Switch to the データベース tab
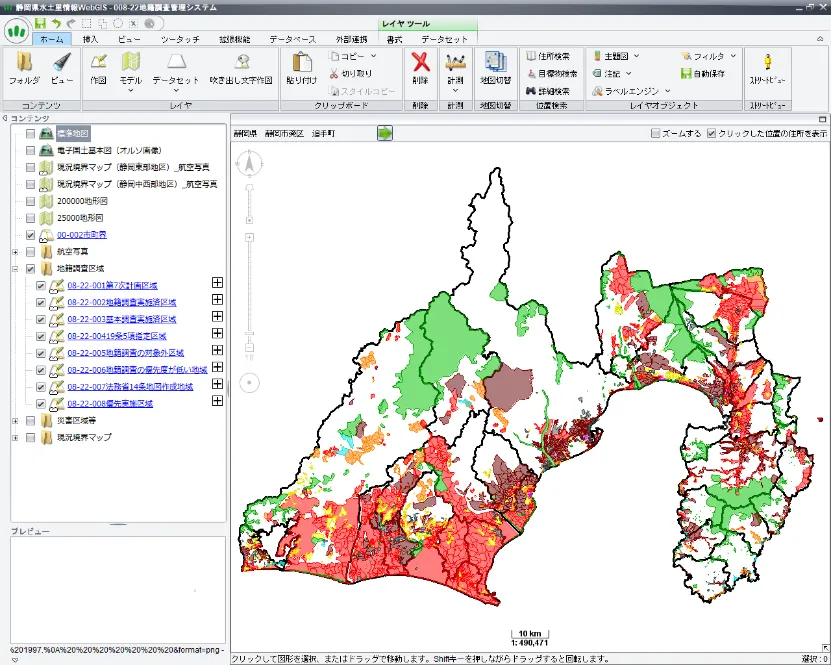831x665 pixels. pyautogui.click(x=293, y=39)
